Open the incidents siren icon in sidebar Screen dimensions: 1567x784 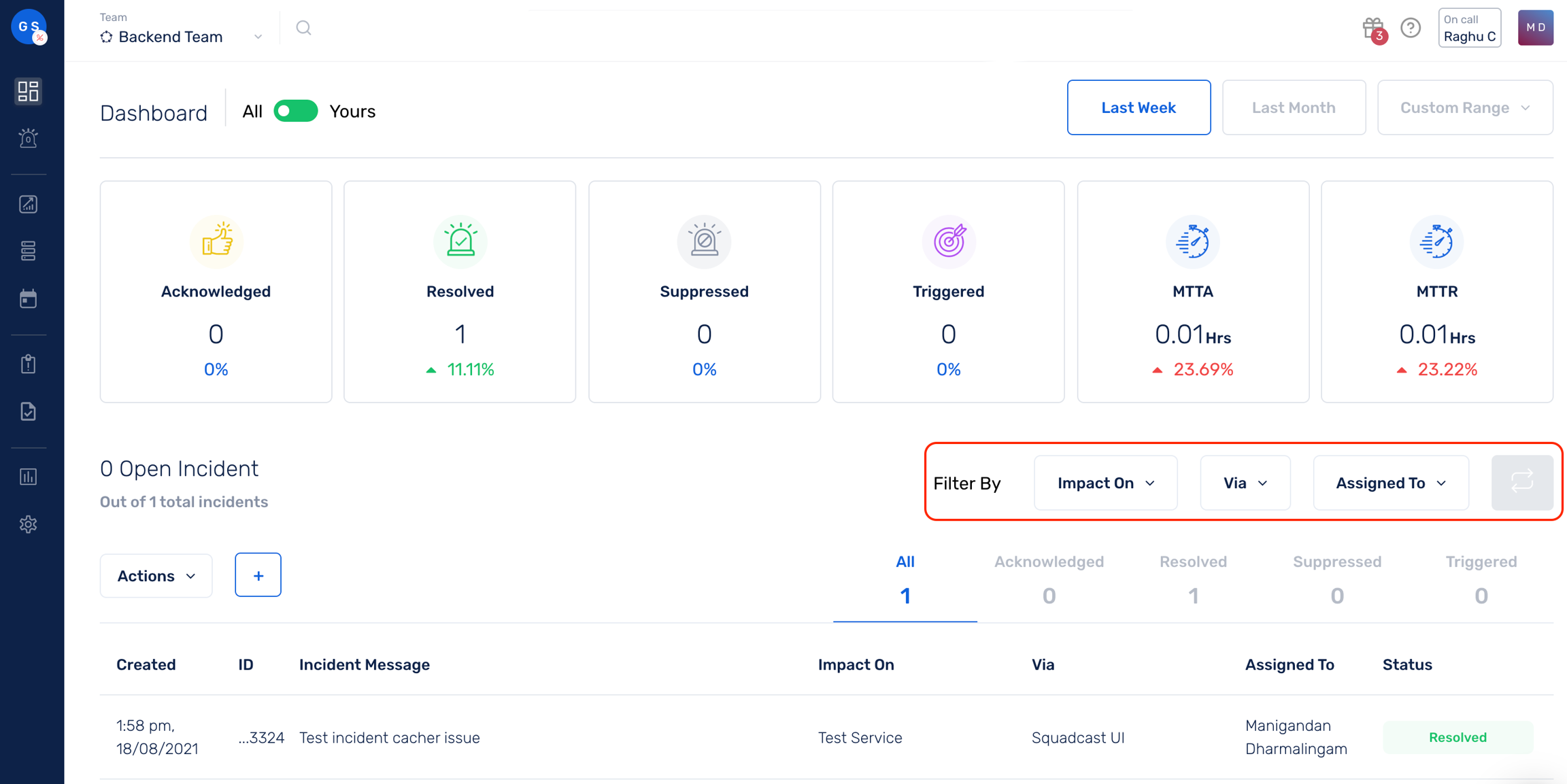(28, 138)
